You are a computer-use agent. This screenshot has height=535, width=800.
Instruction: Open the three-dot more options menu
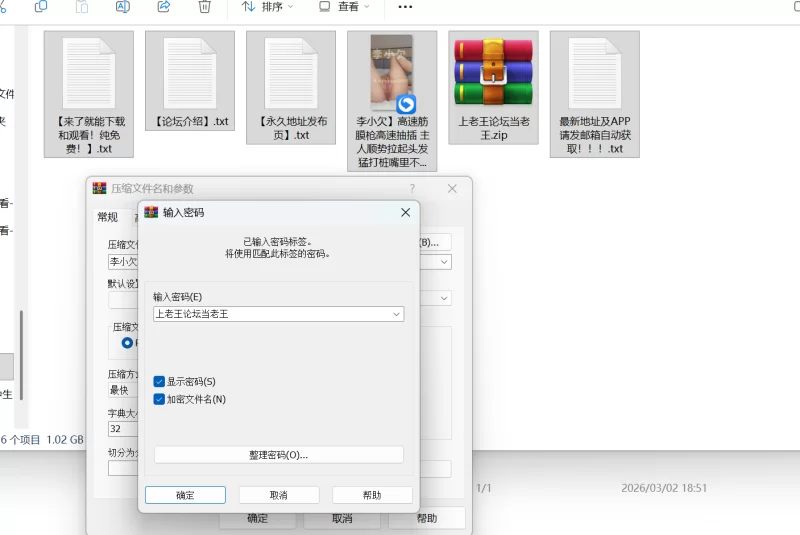405,6
